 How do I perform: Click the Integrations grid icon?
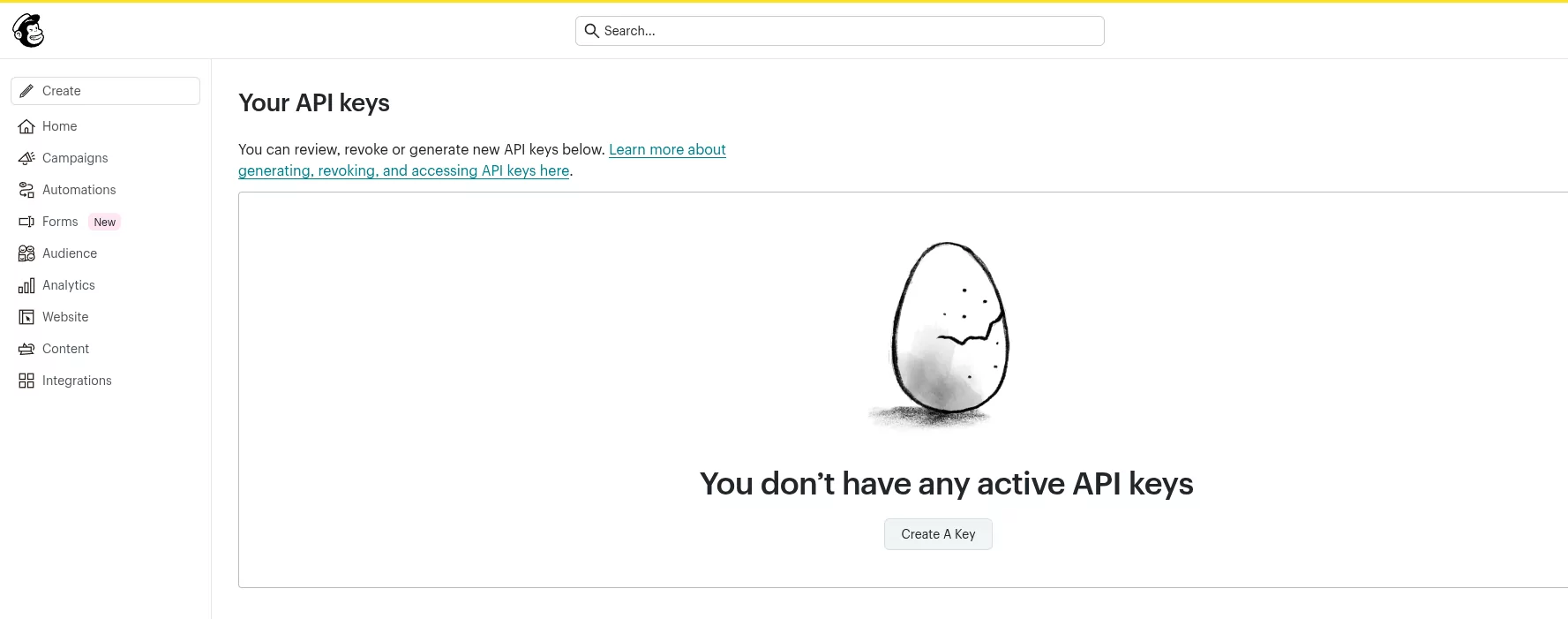26,381
